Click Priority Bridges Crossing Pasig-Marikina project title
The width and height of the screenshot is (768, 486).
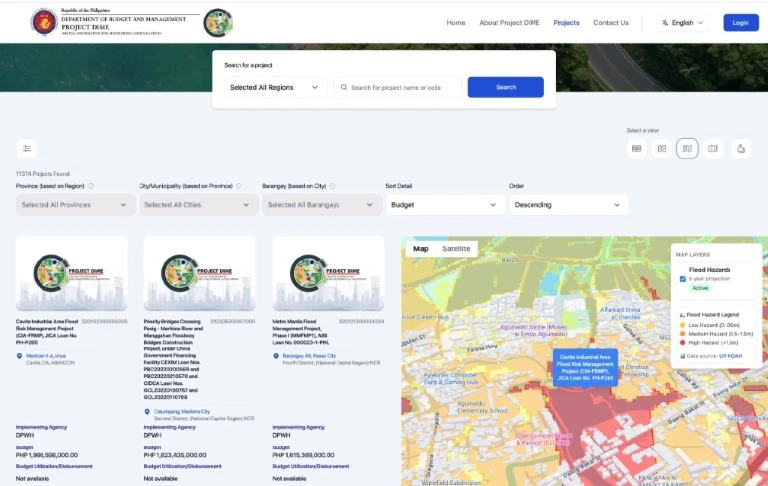(x=171, y=359)
